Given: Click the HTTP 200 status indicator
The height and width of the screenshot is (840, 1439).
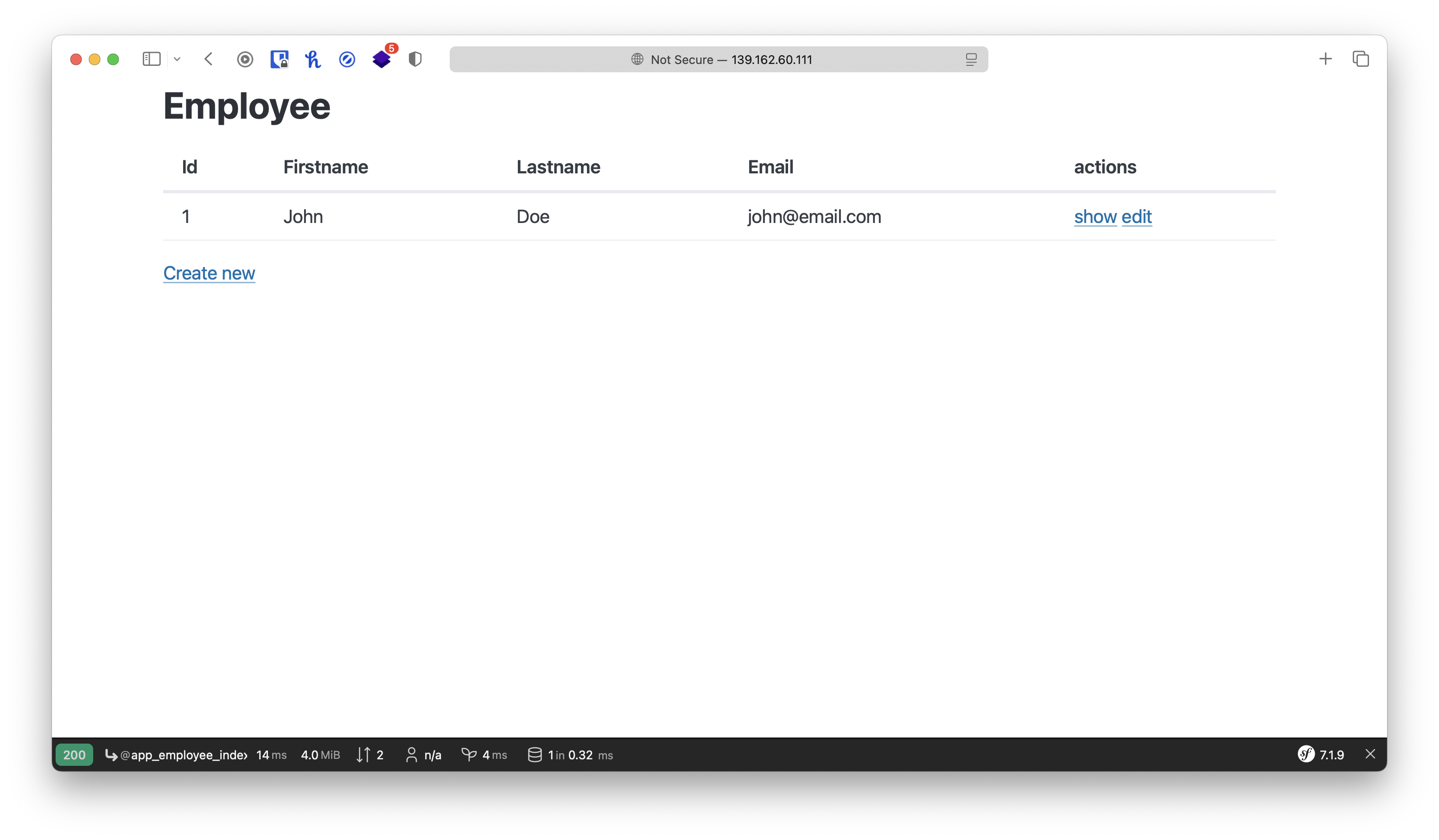Looking at the screenshot, I should click(x=75, y=754).
